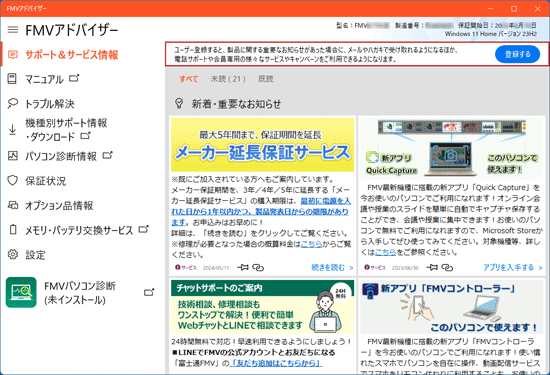Click Windows 11 Home version text

click(491, 34)
